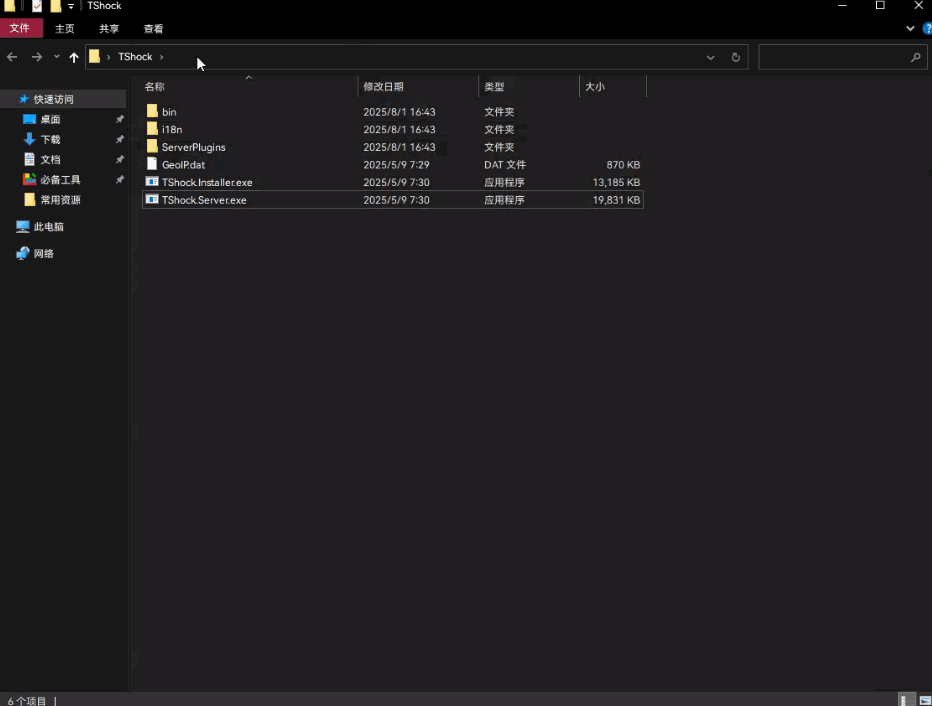The image size is (932, 706).
Task: Select the bin folder icon
Action: coord(152,111)
